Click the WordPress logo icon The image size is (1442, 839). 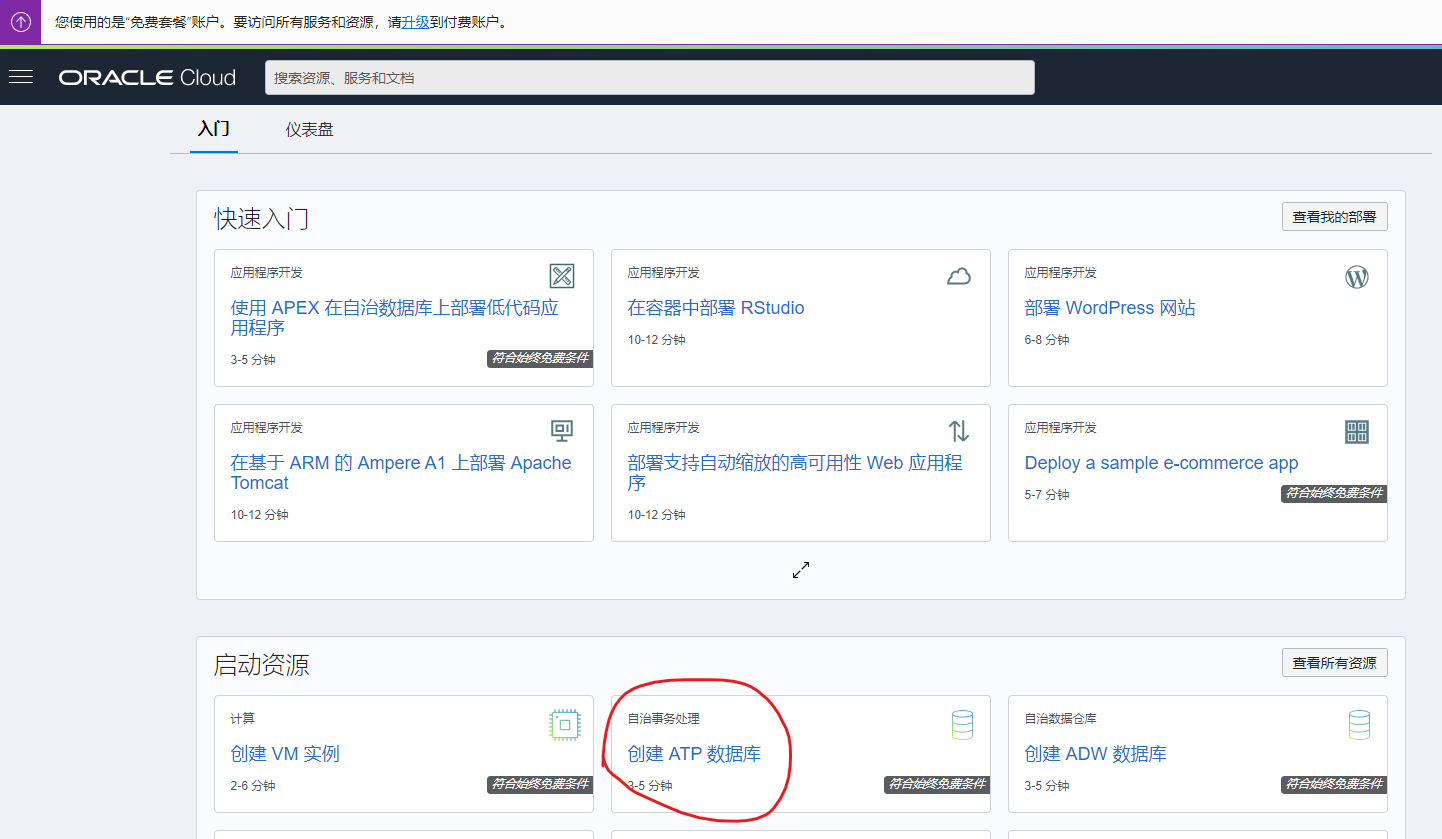tap(1357, 277)
